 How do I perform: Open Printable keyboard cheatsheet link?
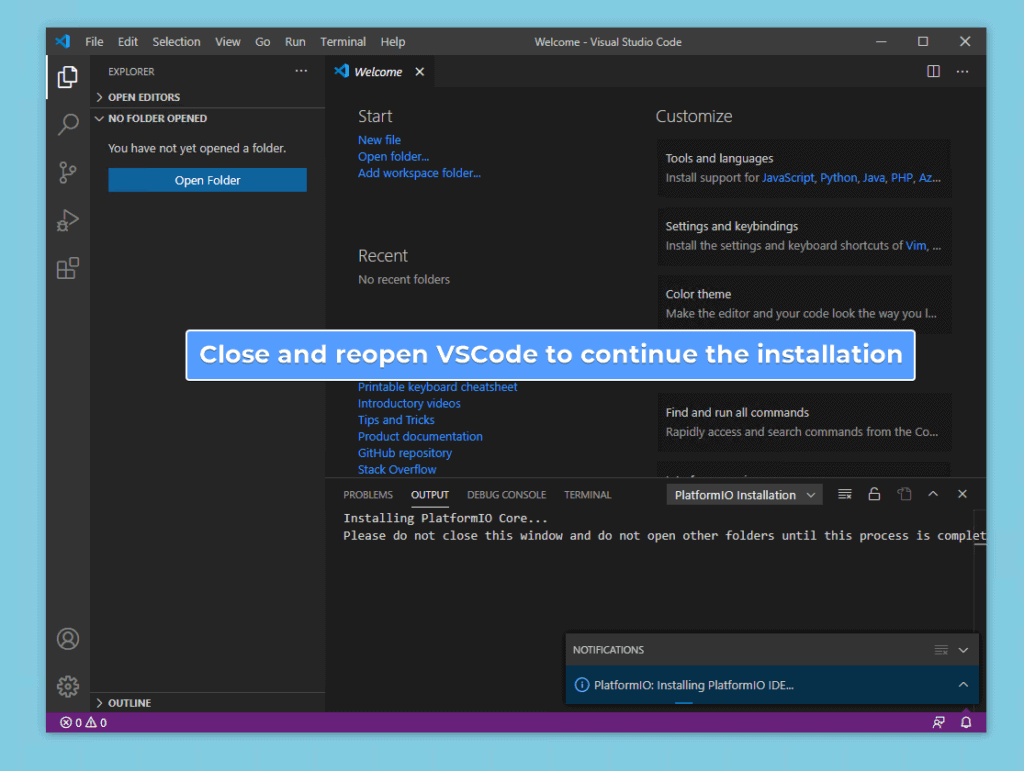437,386
